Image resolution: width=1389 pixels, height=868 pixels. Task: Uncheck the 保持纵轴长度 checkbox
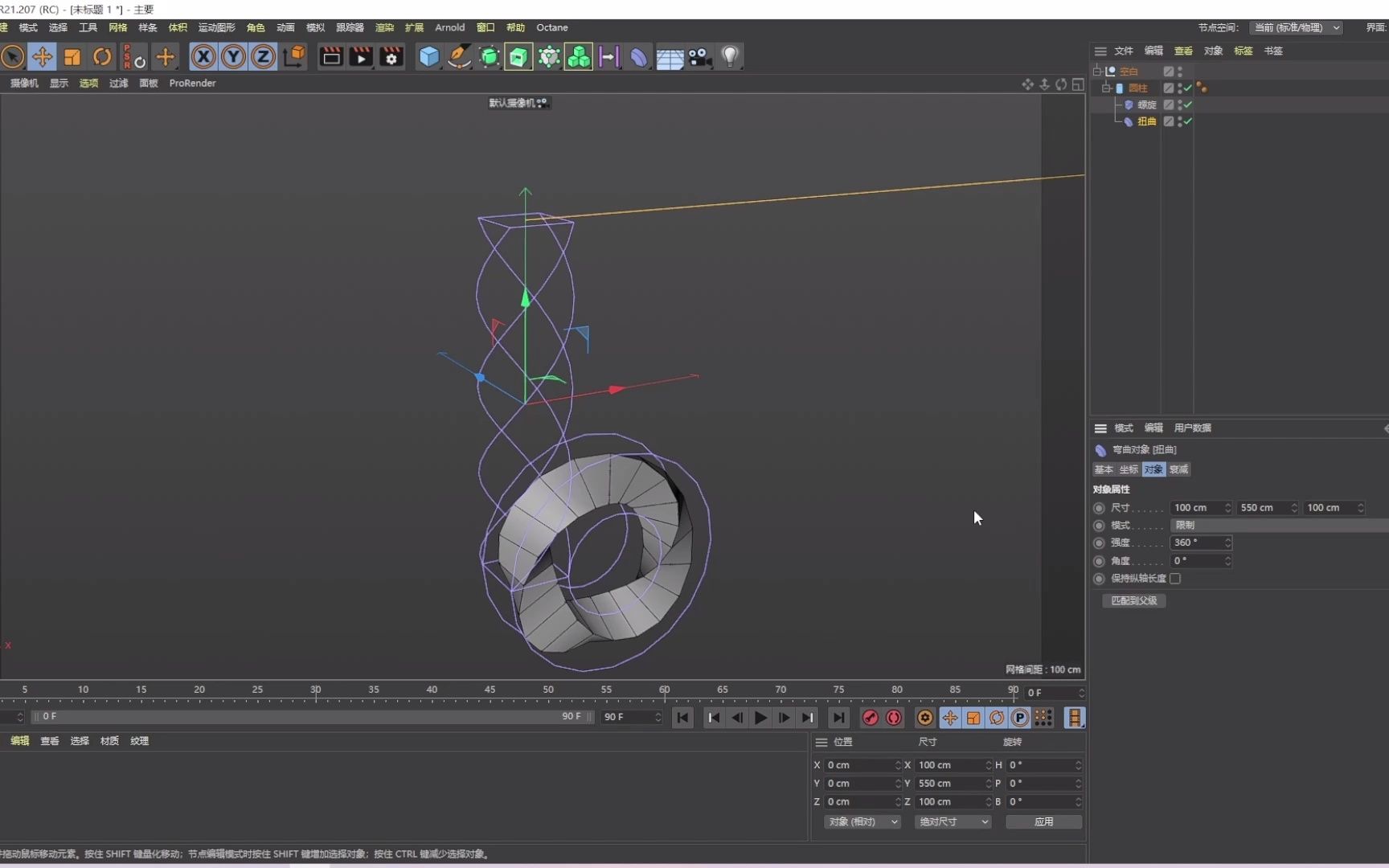(1175, 579)
